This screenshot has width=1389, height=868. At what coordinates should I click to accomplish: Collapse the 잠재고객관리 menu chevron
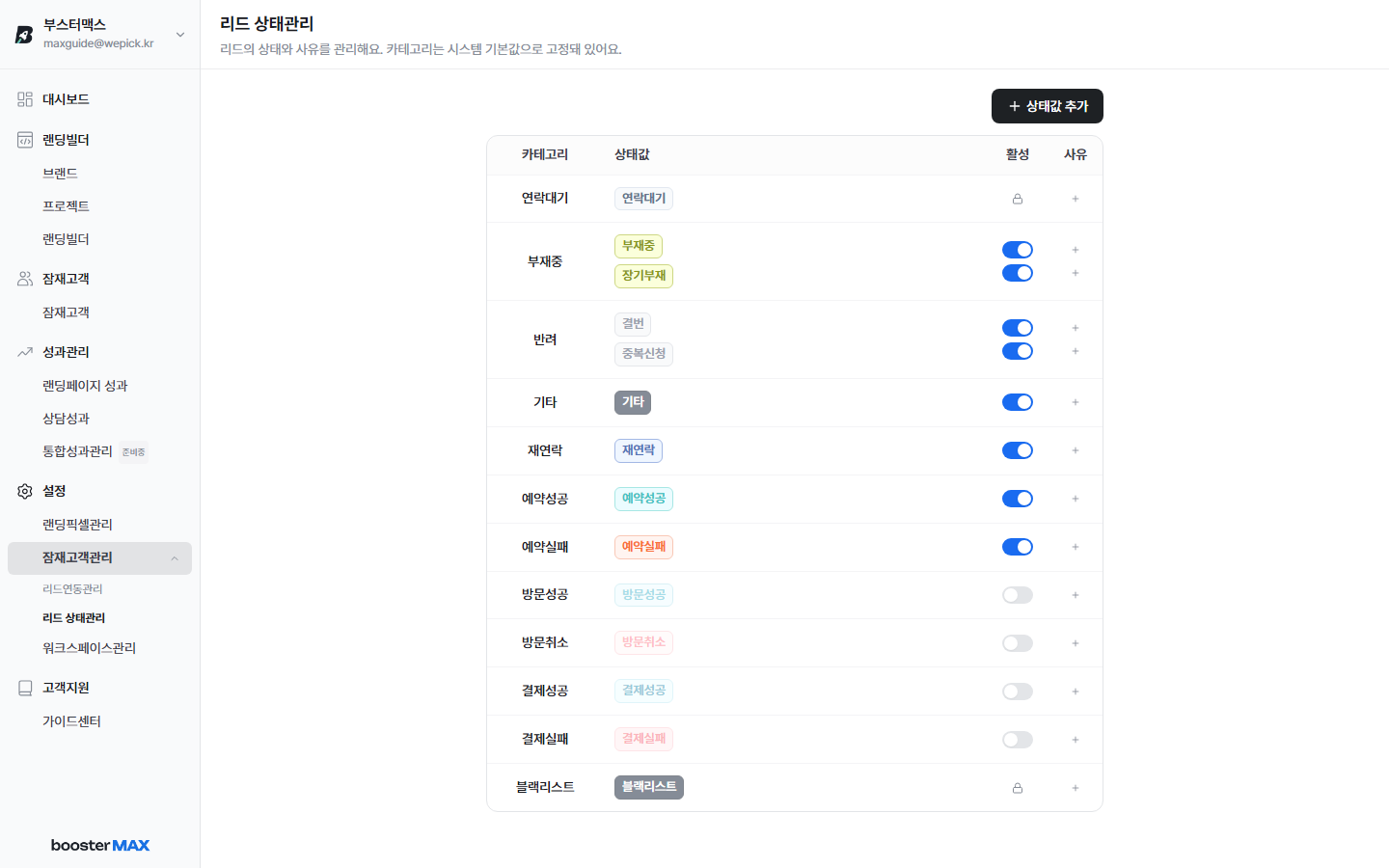pyautogui.click(x=175, y=558)
